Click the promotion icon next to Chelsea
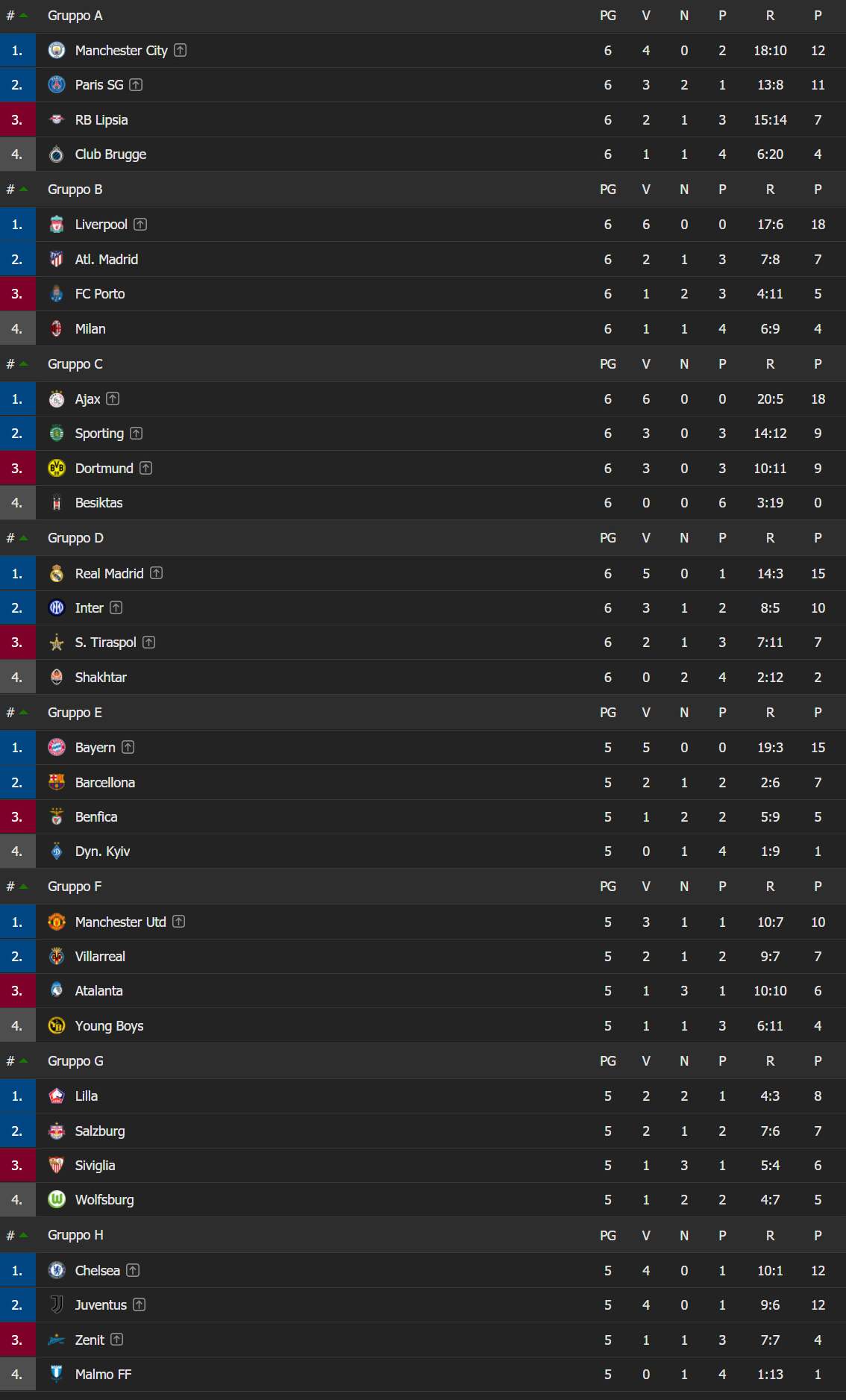 [x=133, y=1270]
